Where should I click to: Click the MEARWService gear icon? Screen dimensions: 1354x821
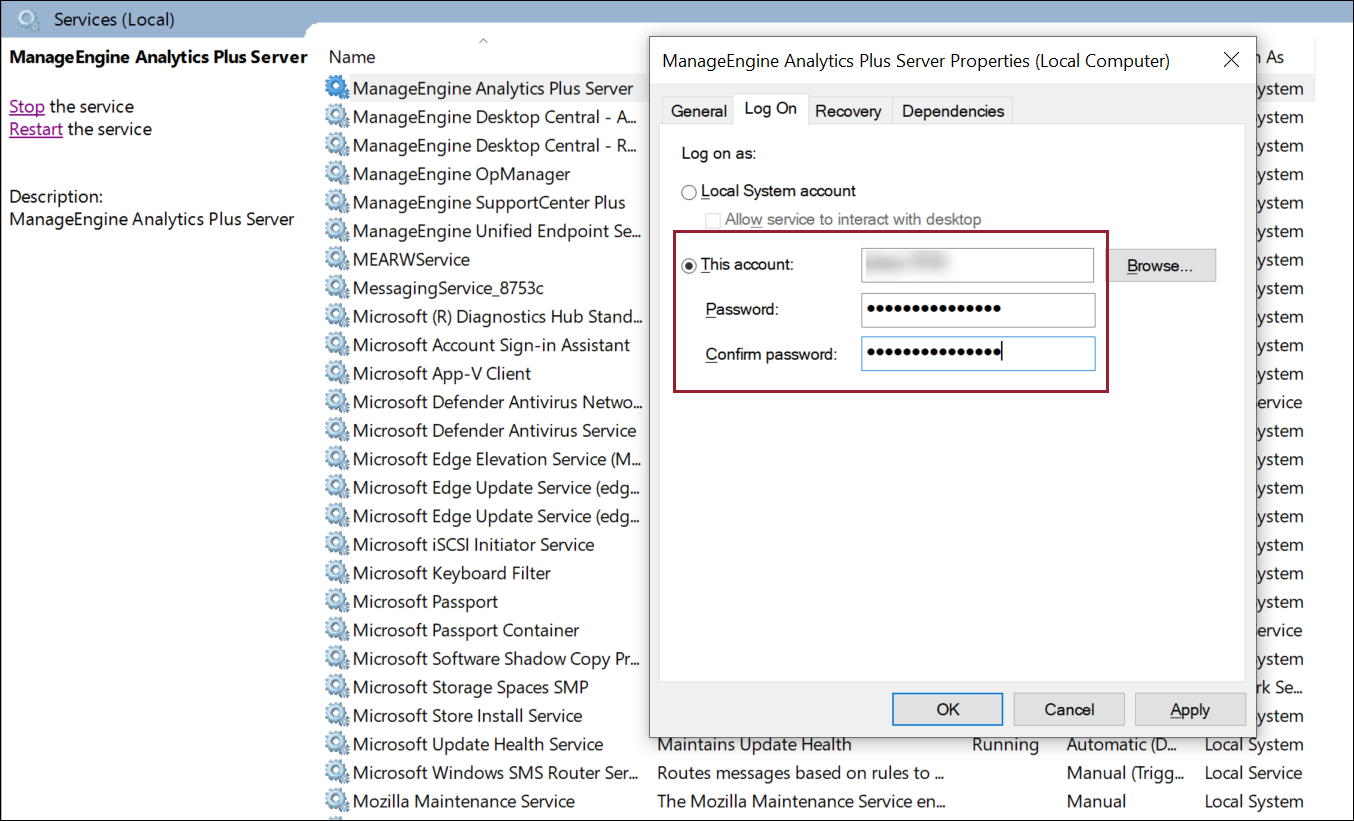pyautogui.click(x=337, y=259)
